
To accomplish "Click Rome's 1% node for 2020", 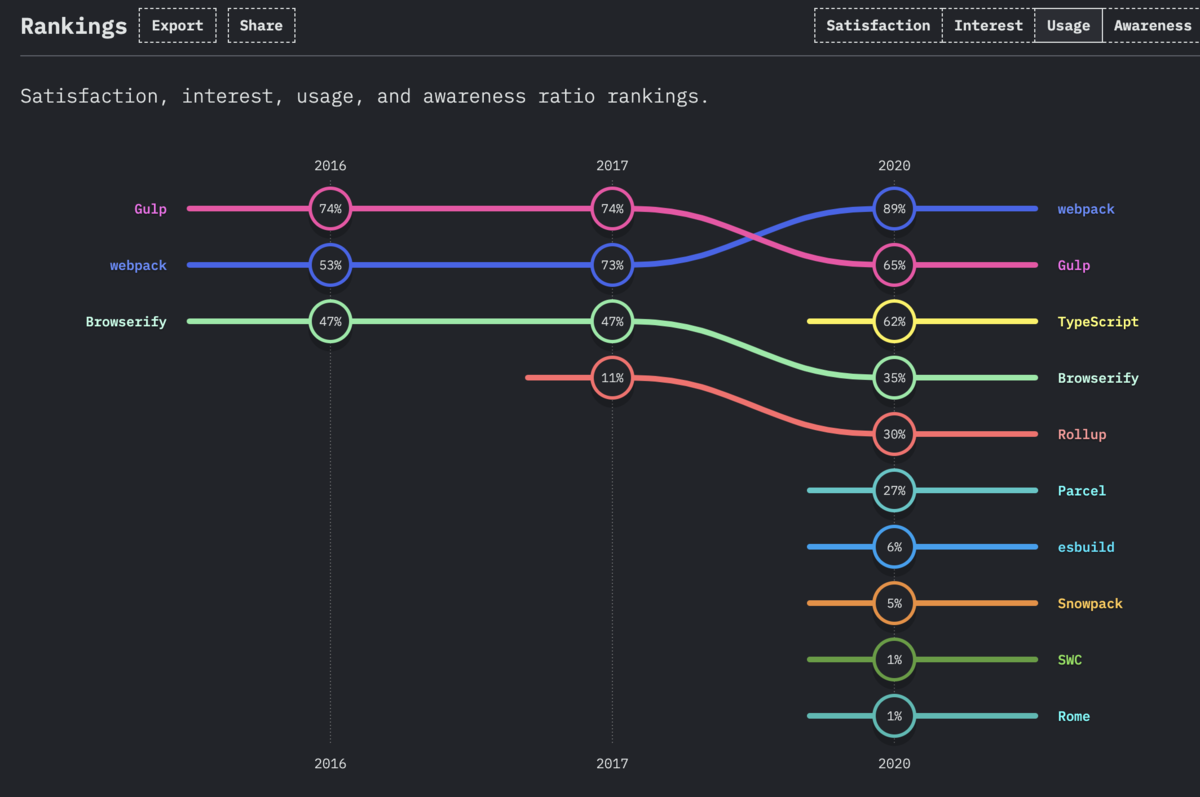I will (894, 716).
